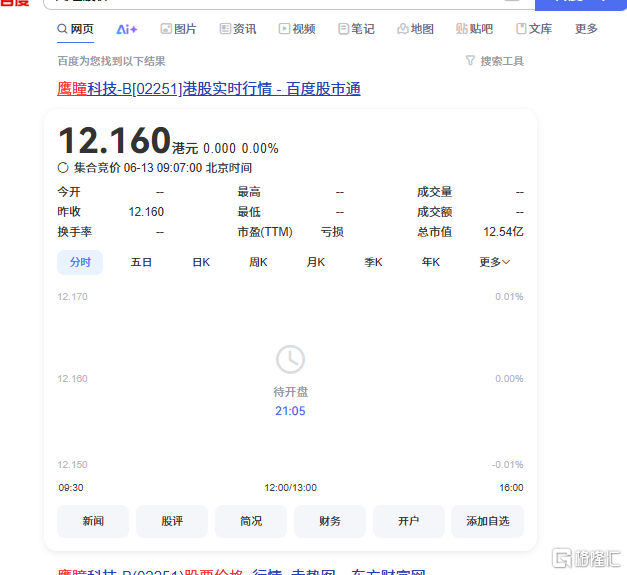This screenshot has width=627, height=575.
Task: Select the 日K chart tab
Action: (x=201, y=262)
